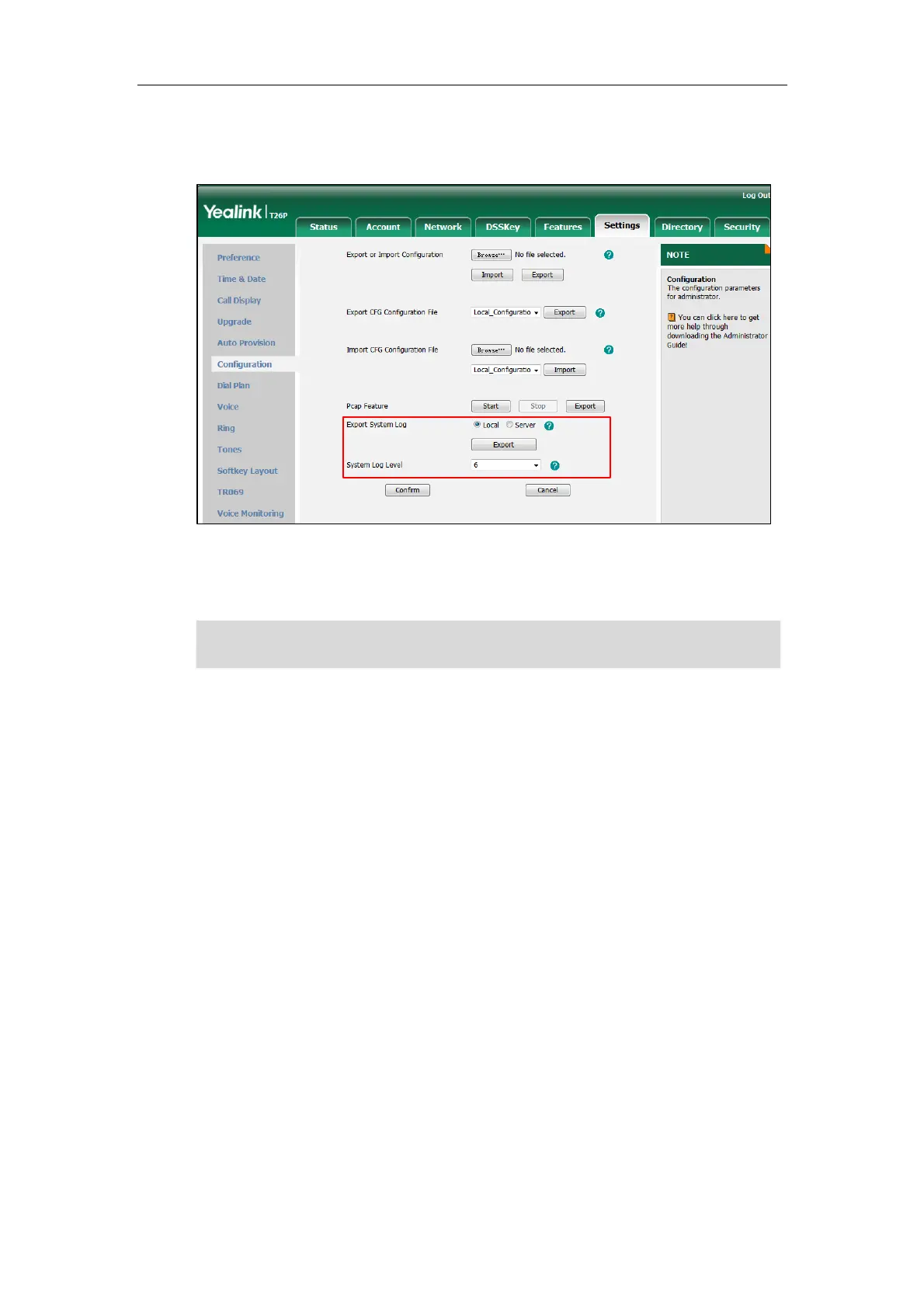Viewport: 924px width, 1308px height.
Task: Open Export CFG Local_Configuration dropdown
Action: [505, 312]
